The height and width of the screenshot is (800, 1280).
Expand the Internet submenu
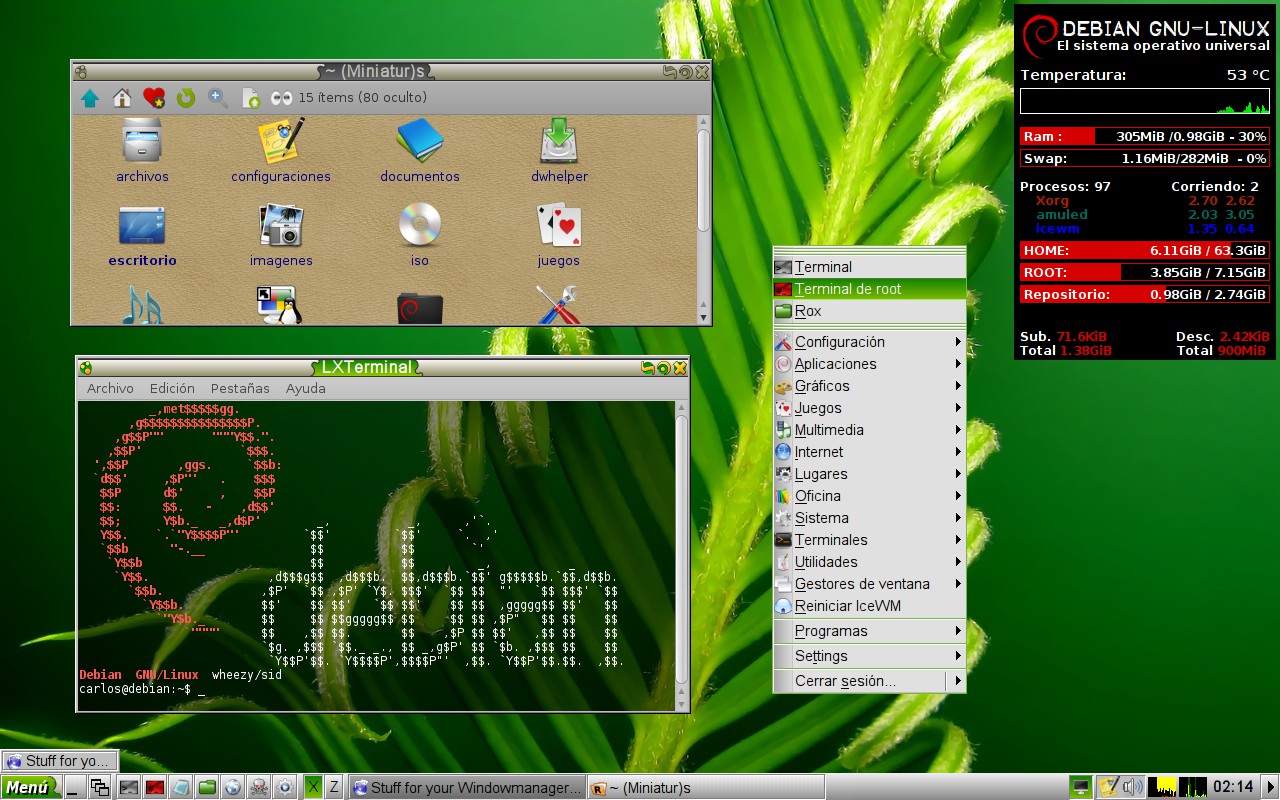[869, 452]
